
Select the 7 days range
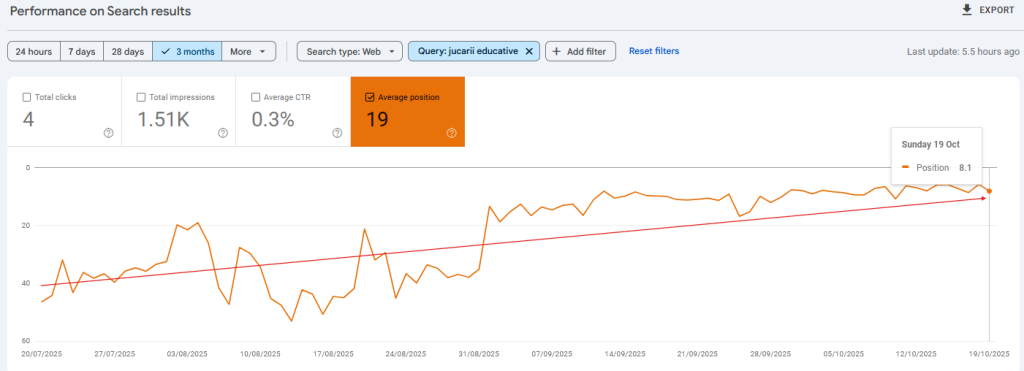[x=82, y=51]
